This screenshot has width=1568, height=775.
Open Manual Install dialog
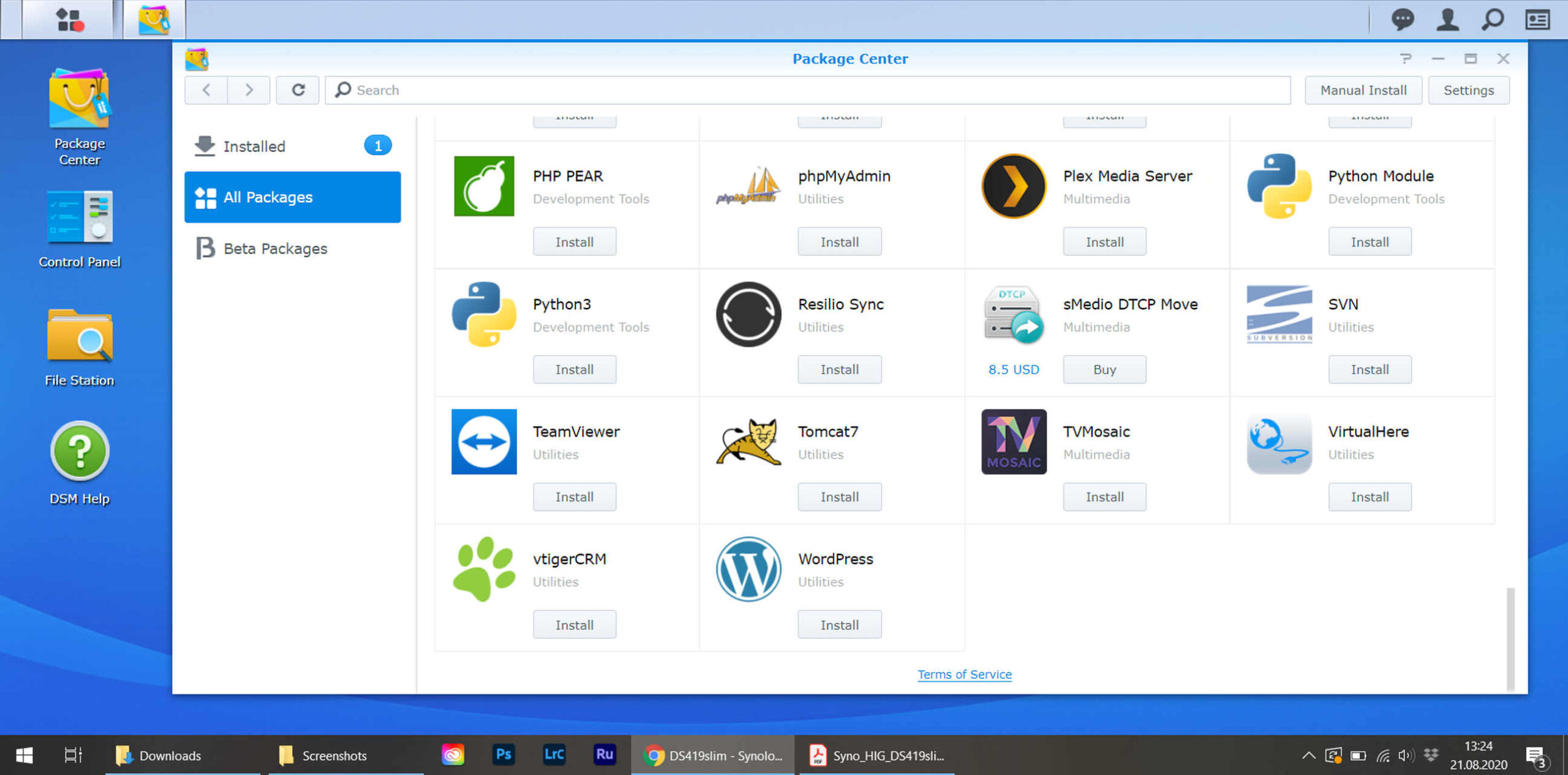1363,90
